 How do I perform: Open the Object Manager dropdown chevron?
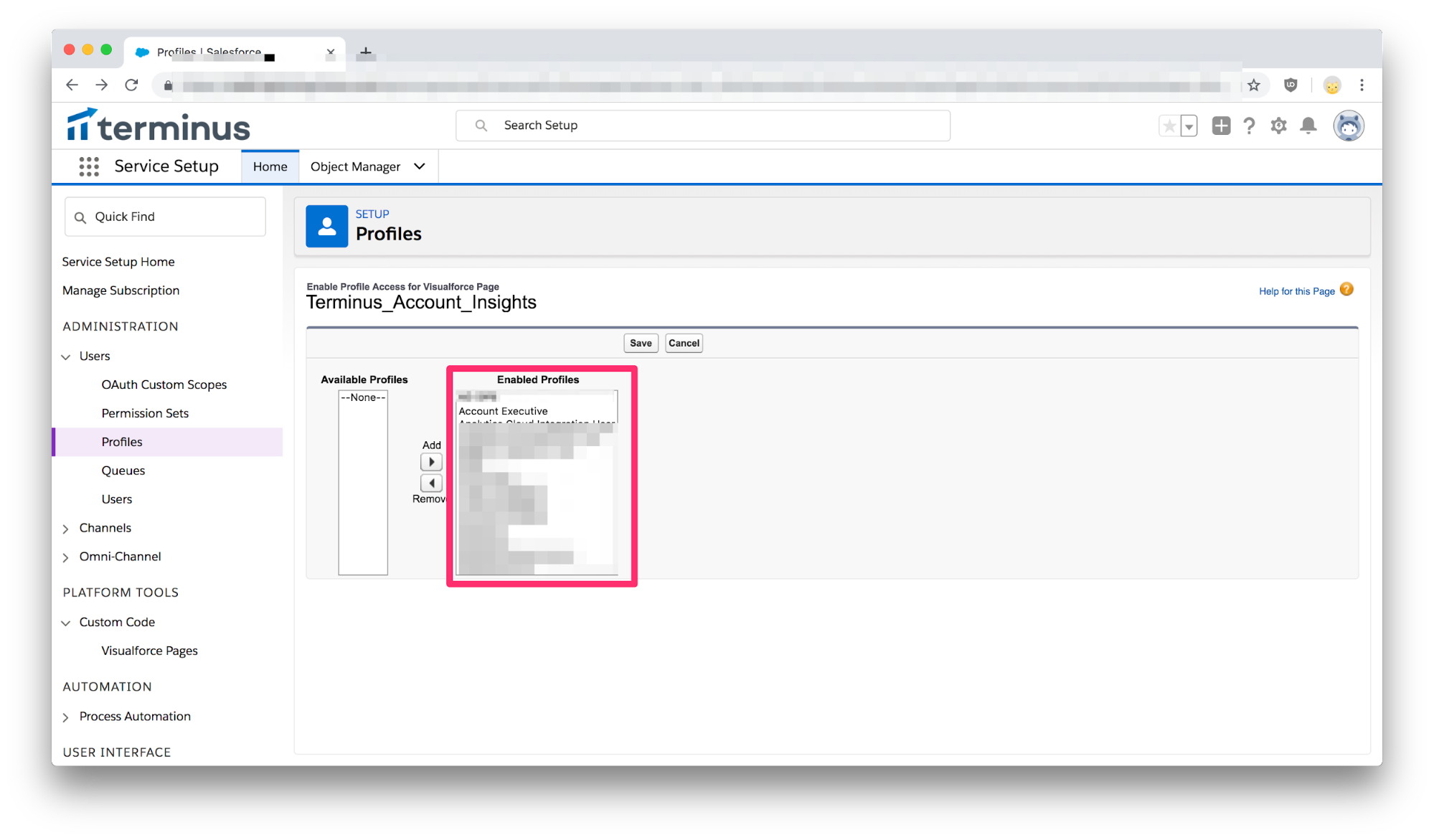pos(420,166)
